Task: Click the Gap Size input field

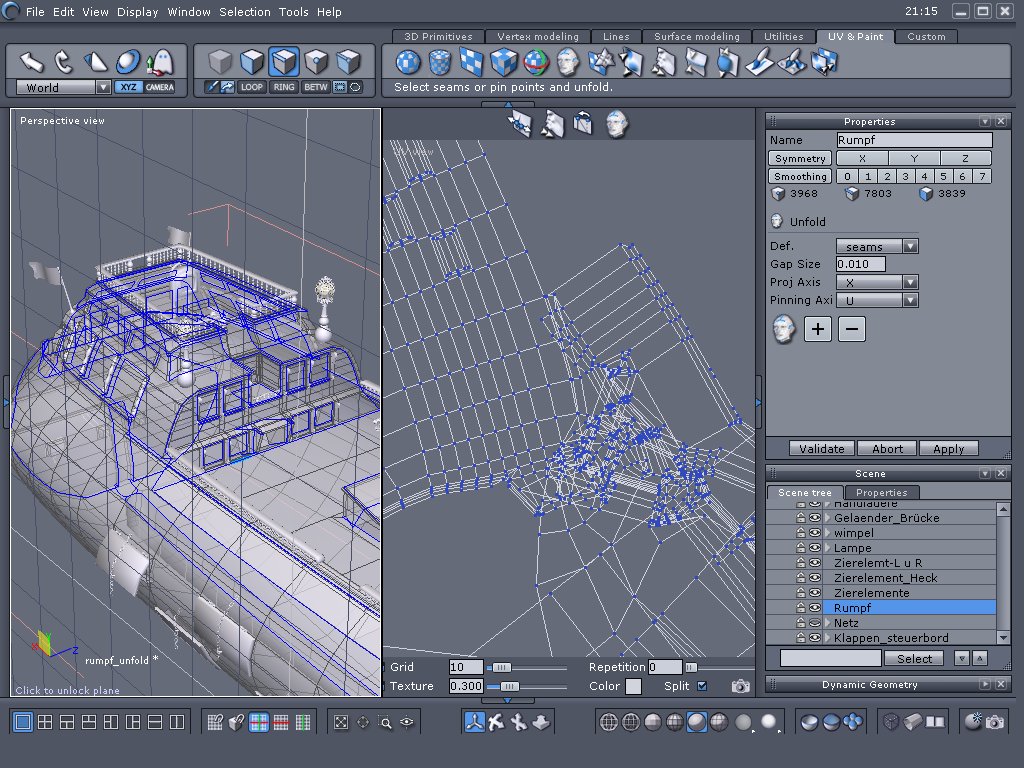Action: 860,264
